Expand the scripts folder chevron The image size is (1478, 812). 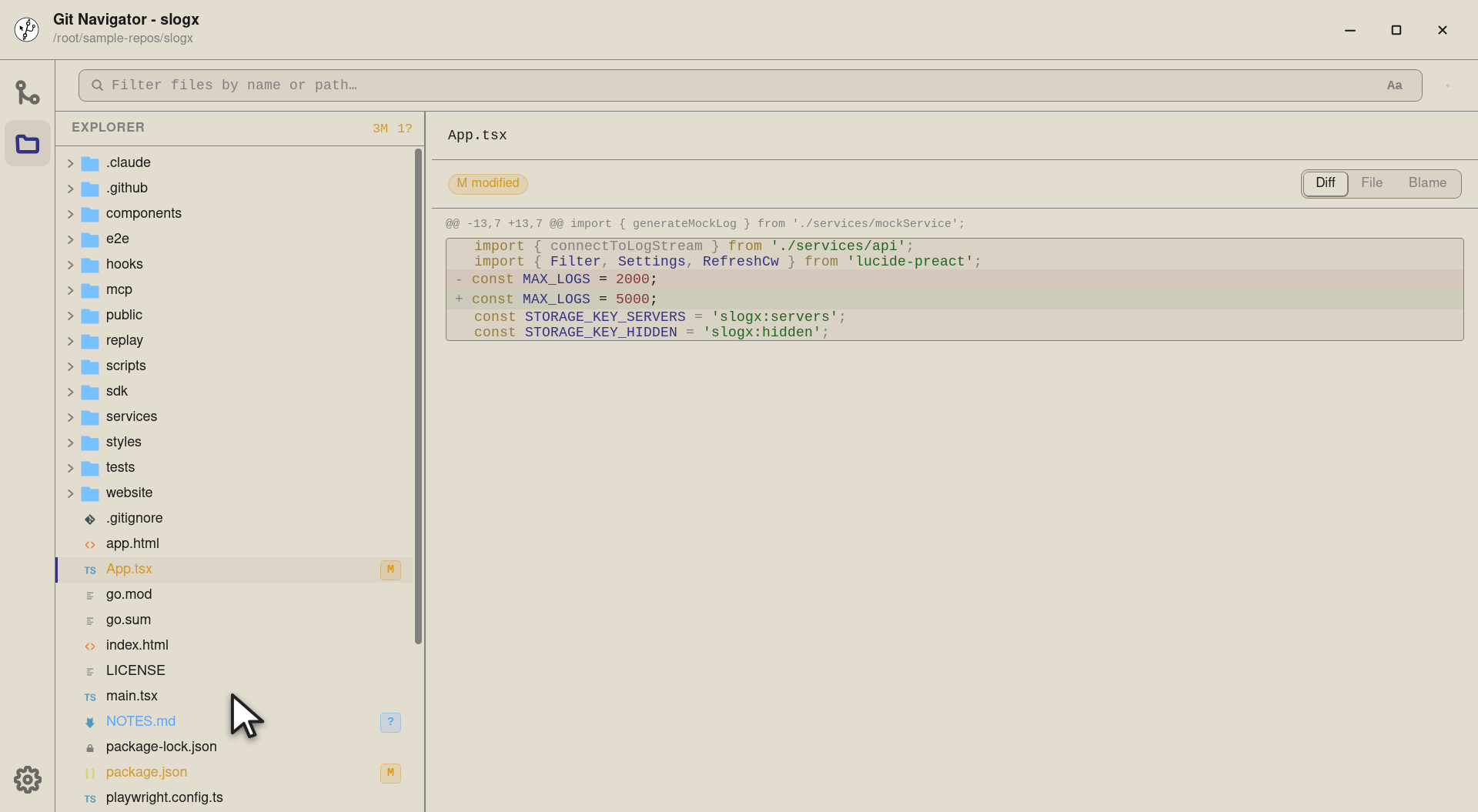point(70,366)
